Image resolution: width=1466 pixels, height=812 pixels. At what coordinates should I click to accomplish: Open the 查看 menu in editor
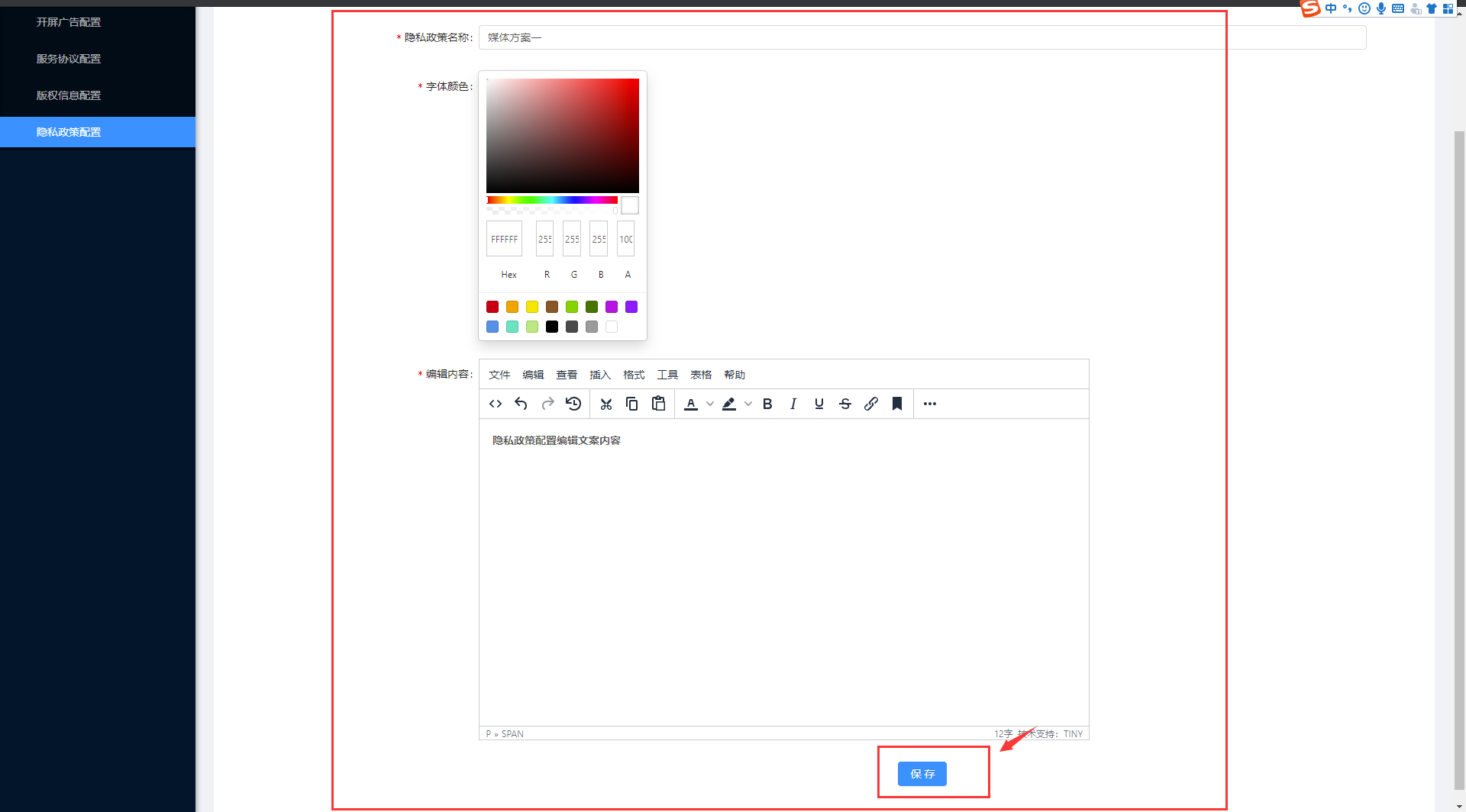point(567,375)
